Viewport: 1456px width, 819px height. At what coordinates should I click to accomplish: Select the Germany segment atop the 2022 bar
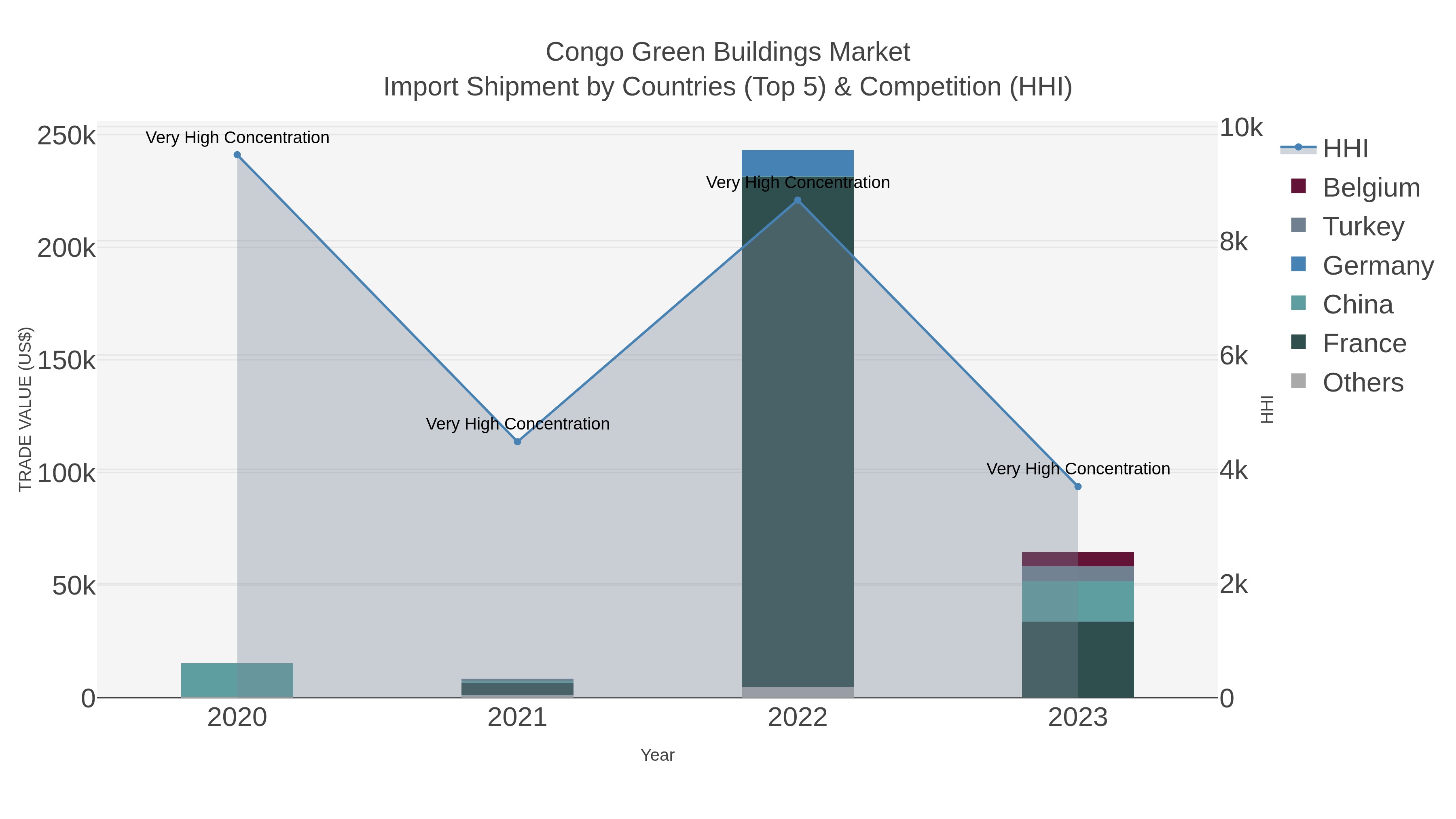pyautogui.click(x=798, y=163)
